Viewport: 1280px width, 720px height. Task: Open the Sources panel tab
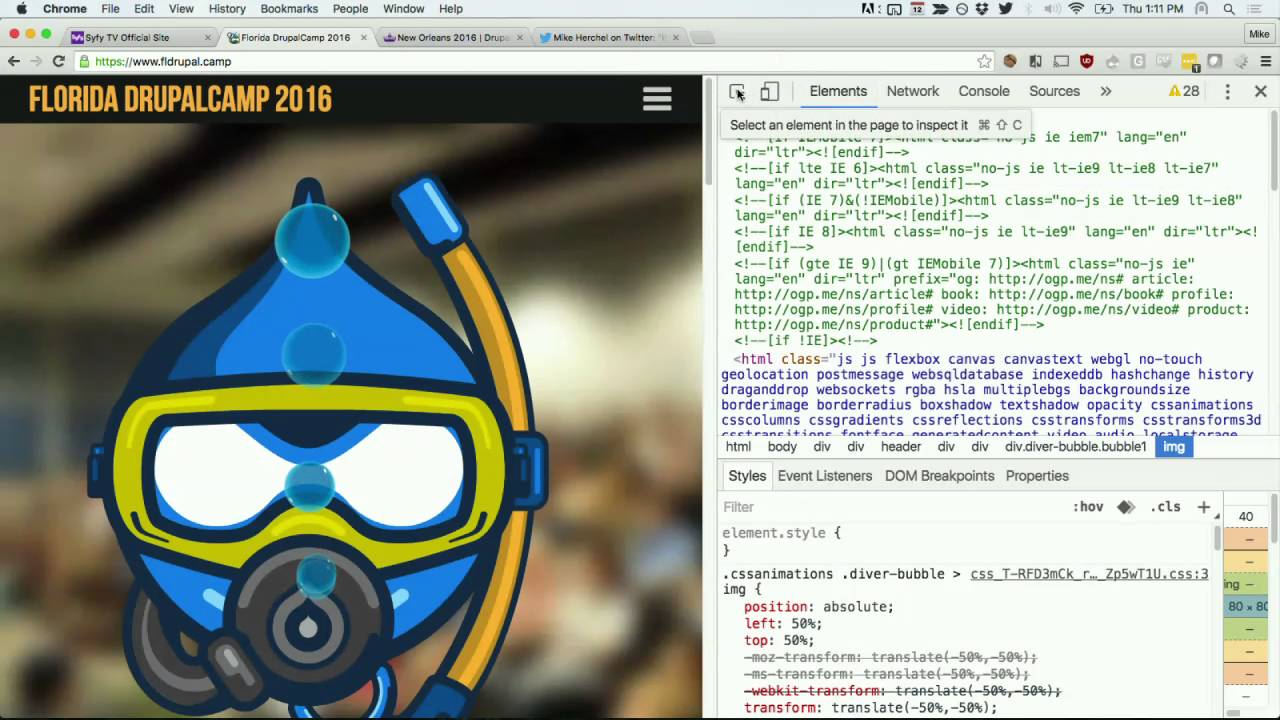tap(1054, 91)
